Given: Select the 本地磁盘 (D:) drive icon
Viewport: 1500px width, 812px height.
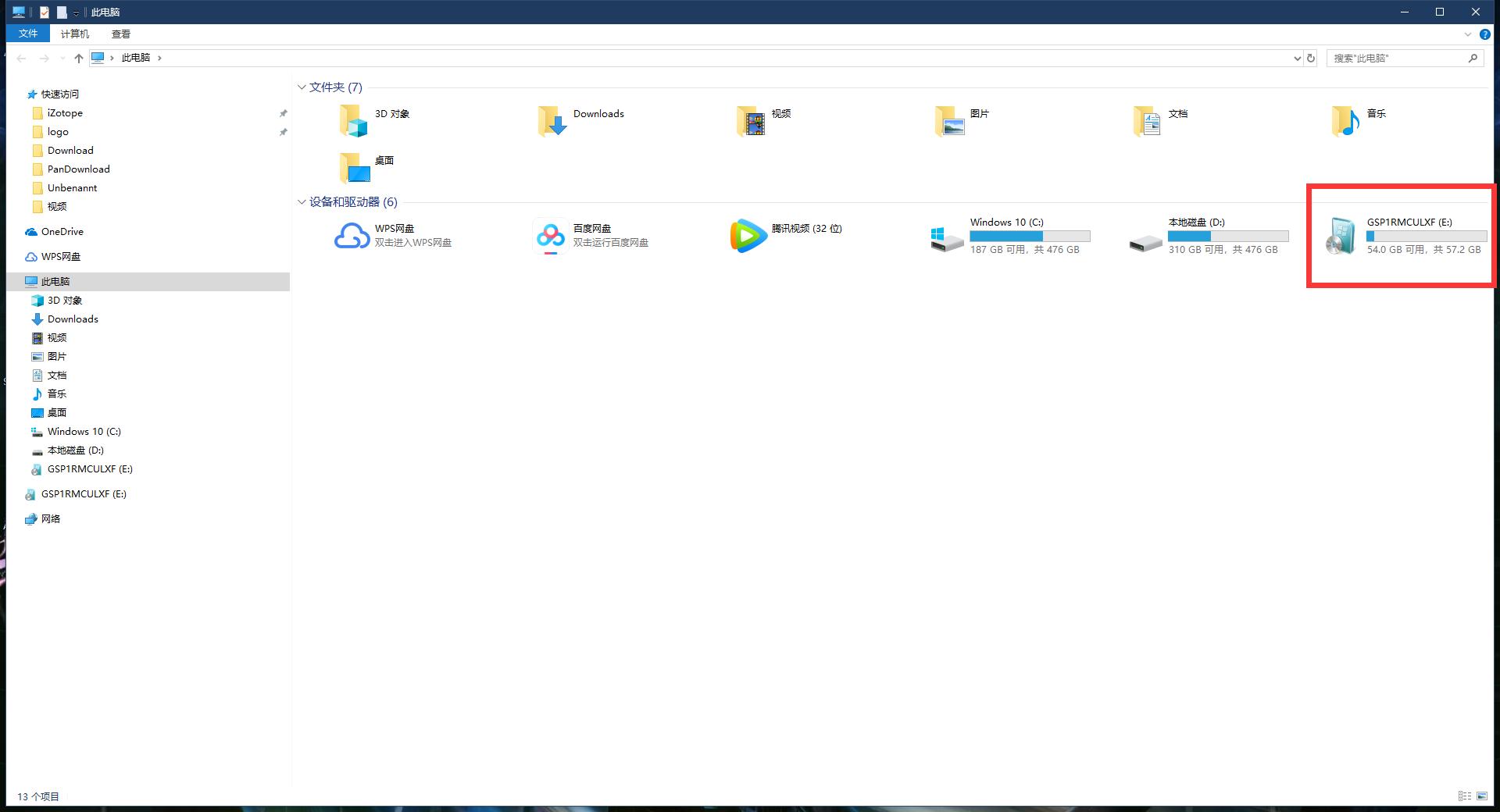Looking at the screenshot, I should click(1145, 238).
